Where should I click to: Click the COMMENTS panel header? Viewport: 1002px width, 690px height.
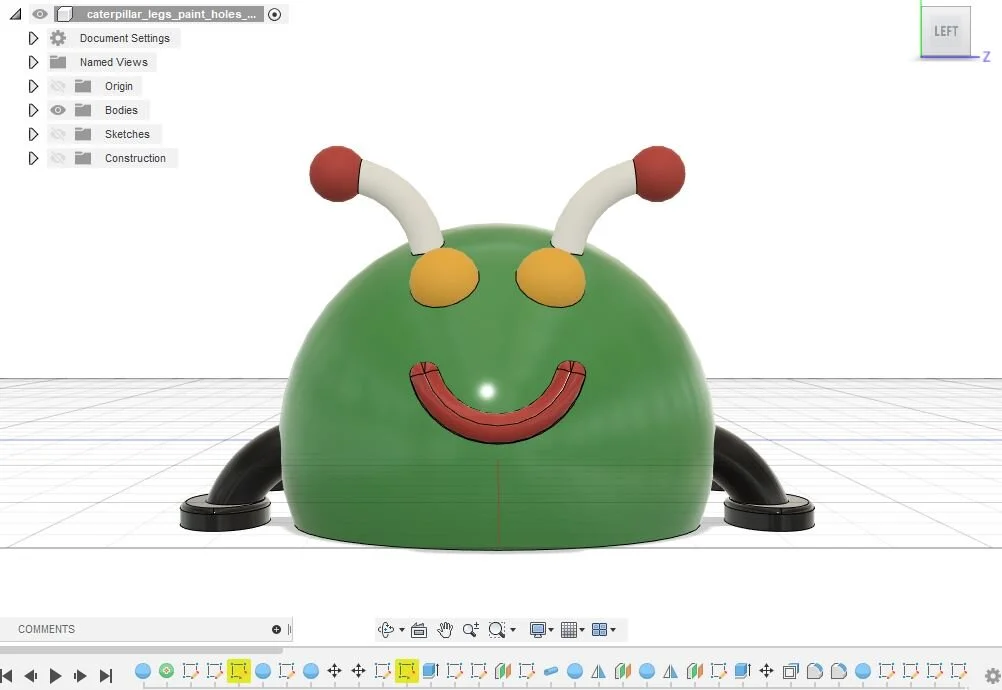click(x=47, y=629)
